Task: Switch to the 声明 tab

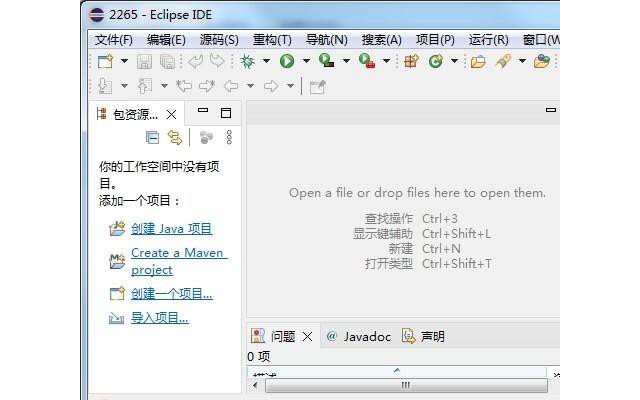Action: (424, 336)
